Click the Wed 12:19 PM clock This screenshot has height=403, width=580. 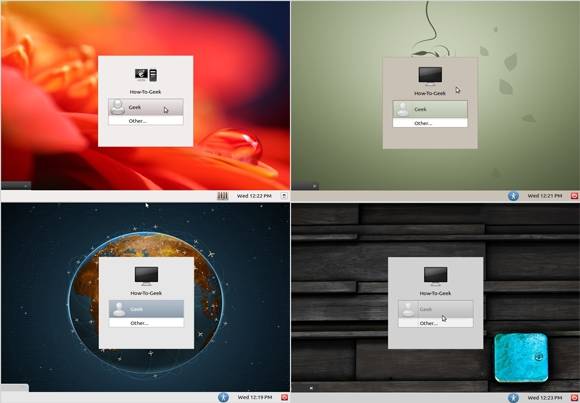[254, 397]
